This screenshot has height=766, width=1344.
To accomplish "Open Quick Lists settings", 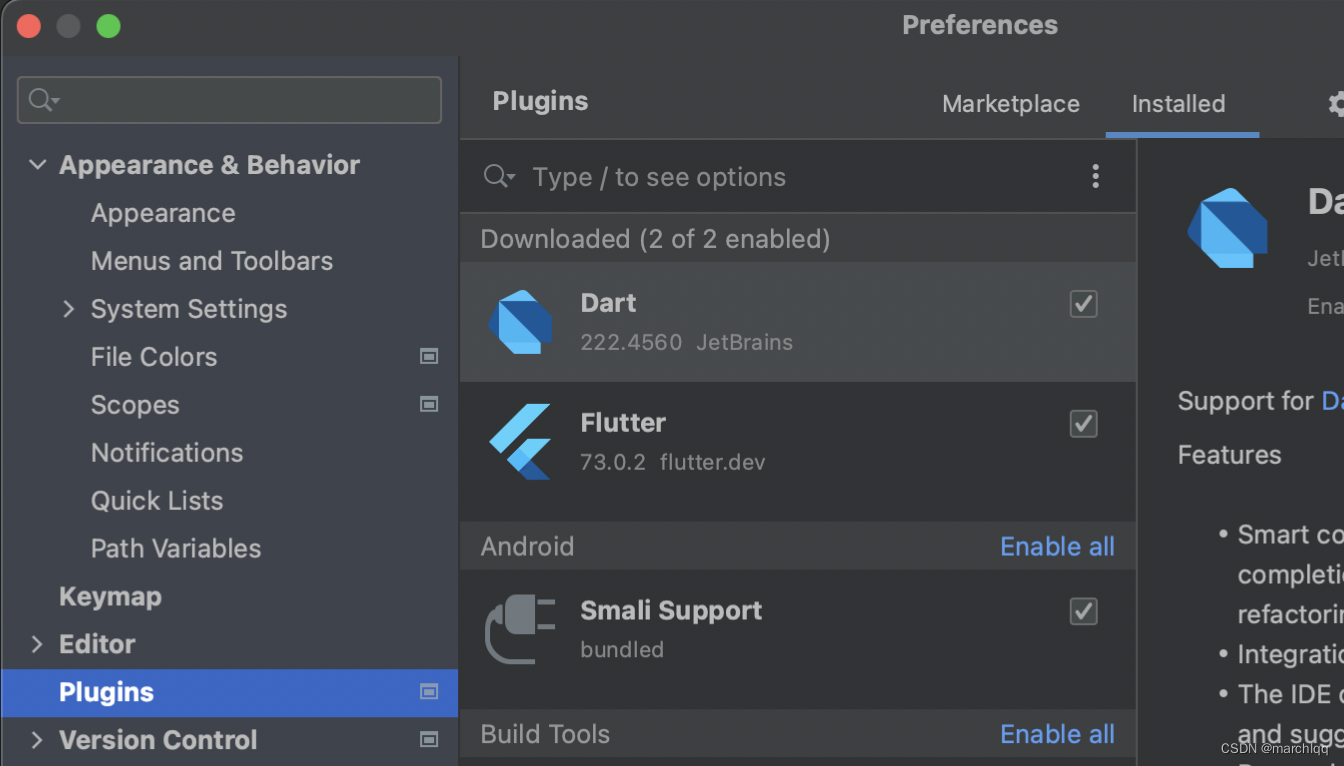I will (x=157, y=501).
